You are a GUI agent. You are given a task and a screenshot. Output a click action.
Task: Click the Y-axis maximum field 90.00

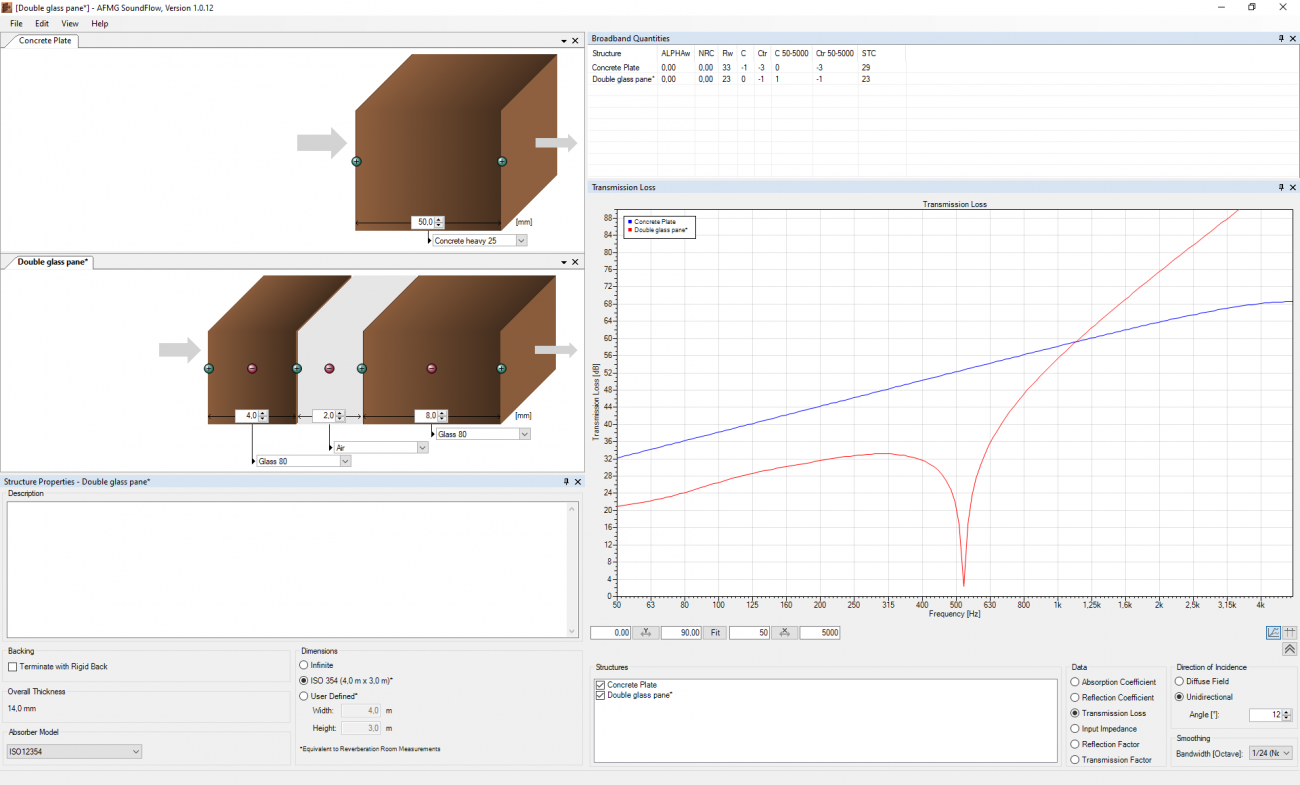(681, 633)
